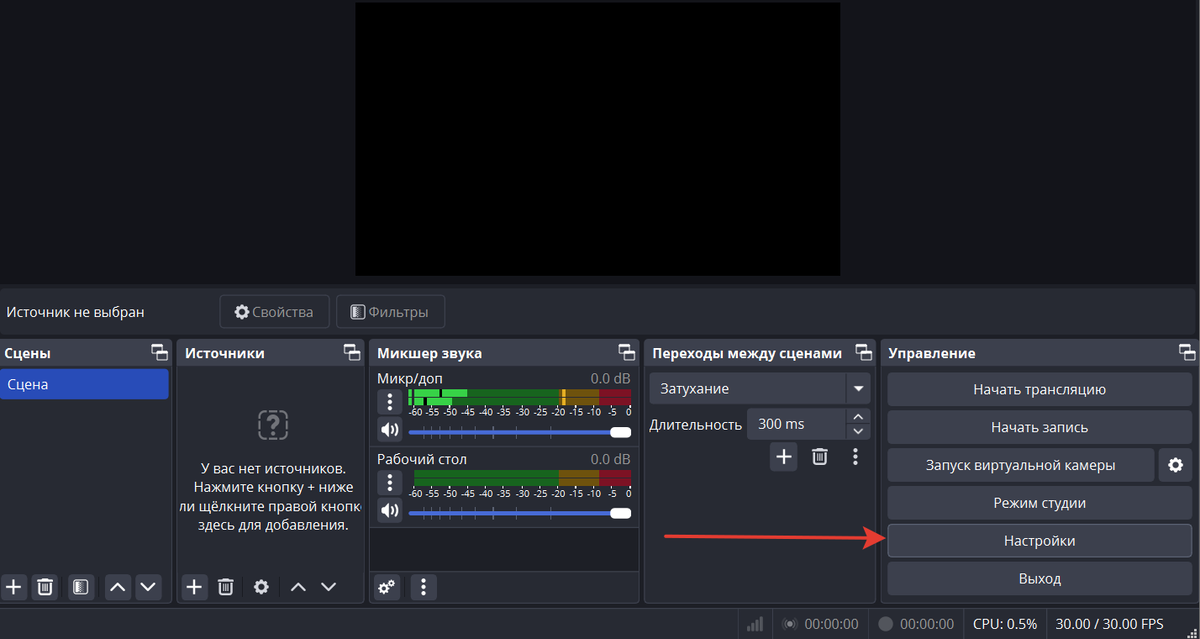1200x639 pixels.
Task: Click Начать запись button
Action: 1040,427
